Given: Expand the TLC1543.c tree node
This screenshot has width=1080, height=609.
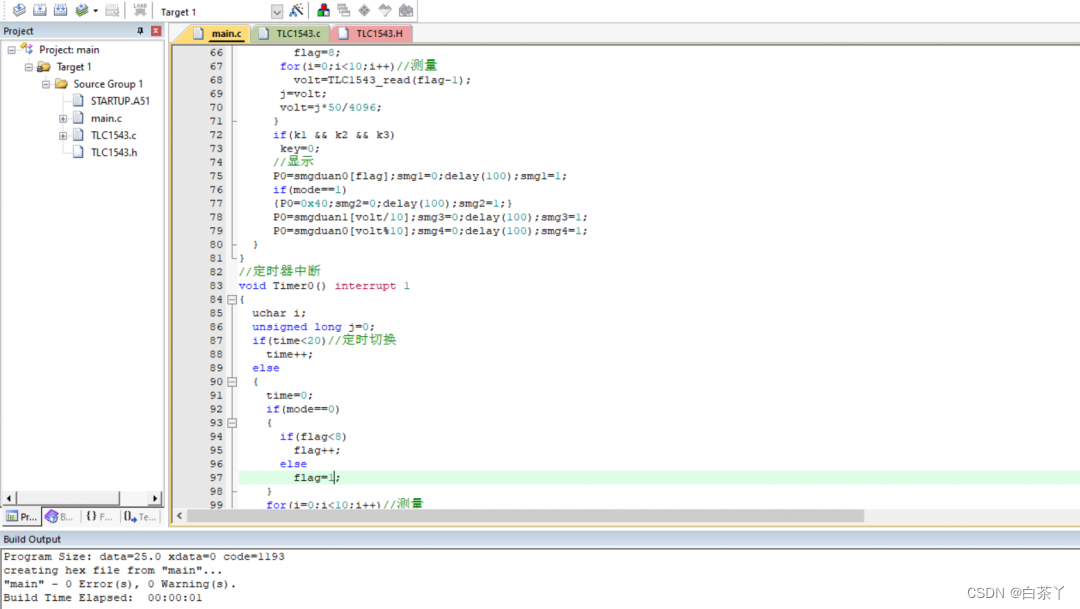Looking at the screenshot, I should [x=63, y=135].
